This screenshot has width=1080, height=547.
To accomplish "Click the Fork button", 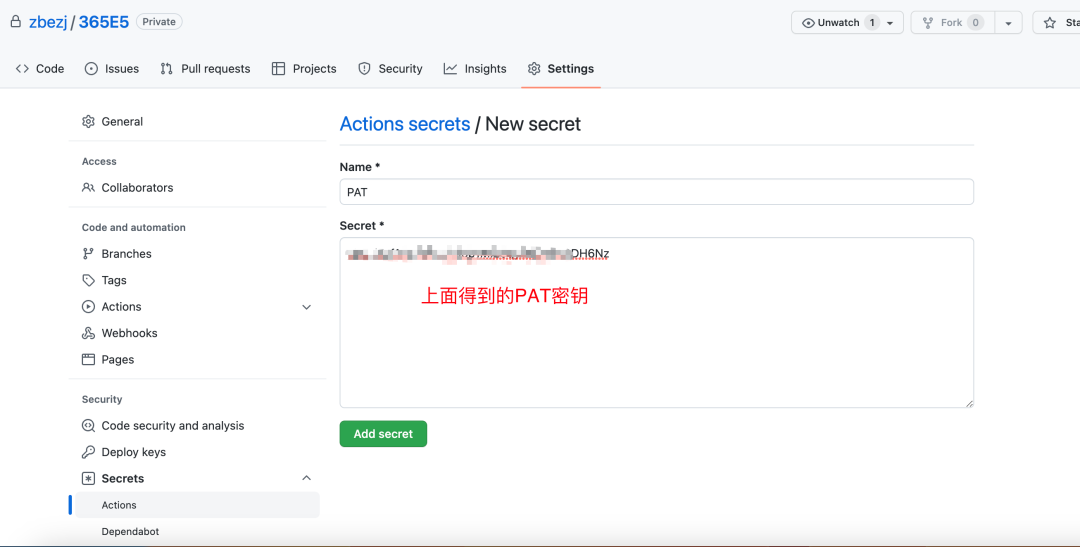I will [953, 23].
